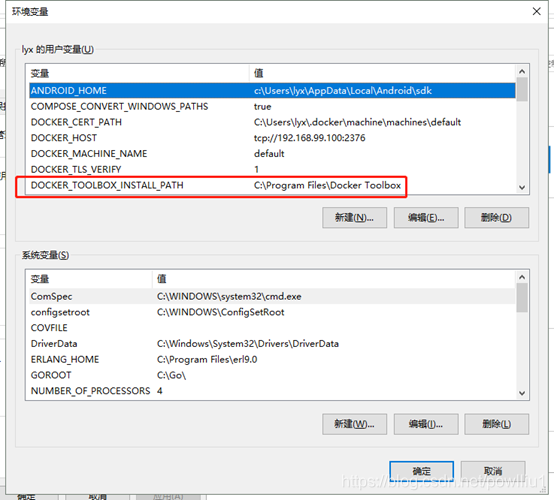Click 删除(L) to delete system variable
554x500 pixels.
click(496, 424)
